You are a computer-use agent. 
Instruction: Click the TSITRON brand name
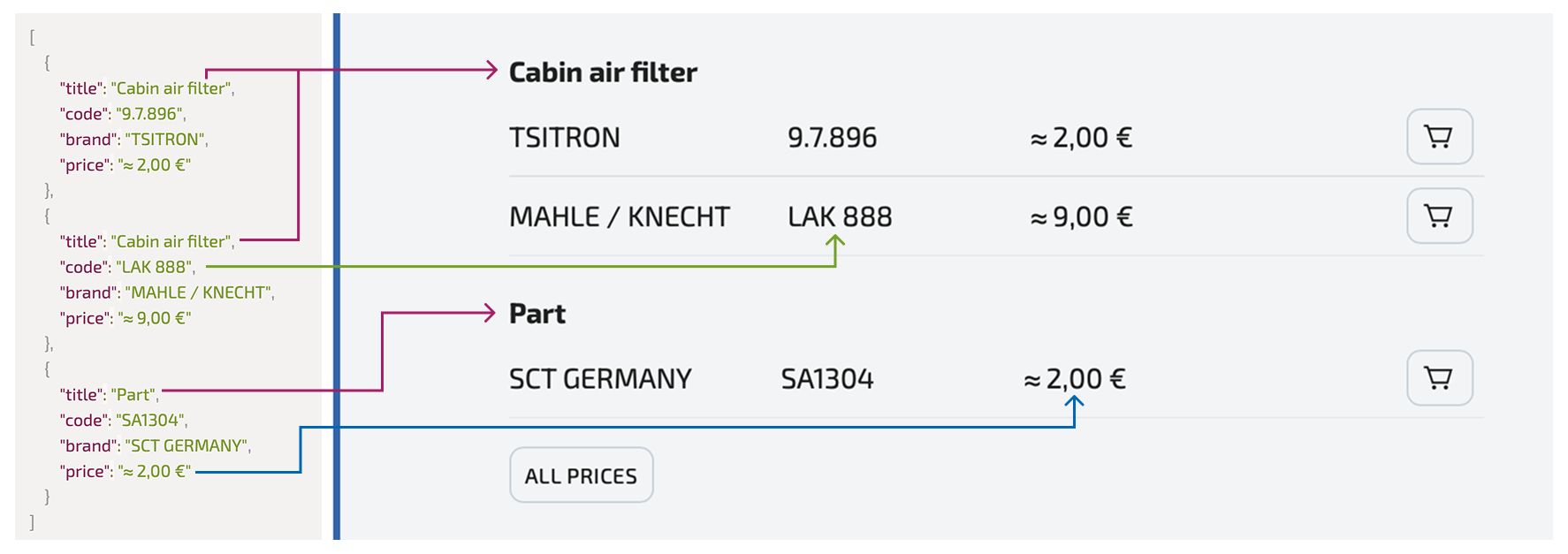(x=564, y=138)
